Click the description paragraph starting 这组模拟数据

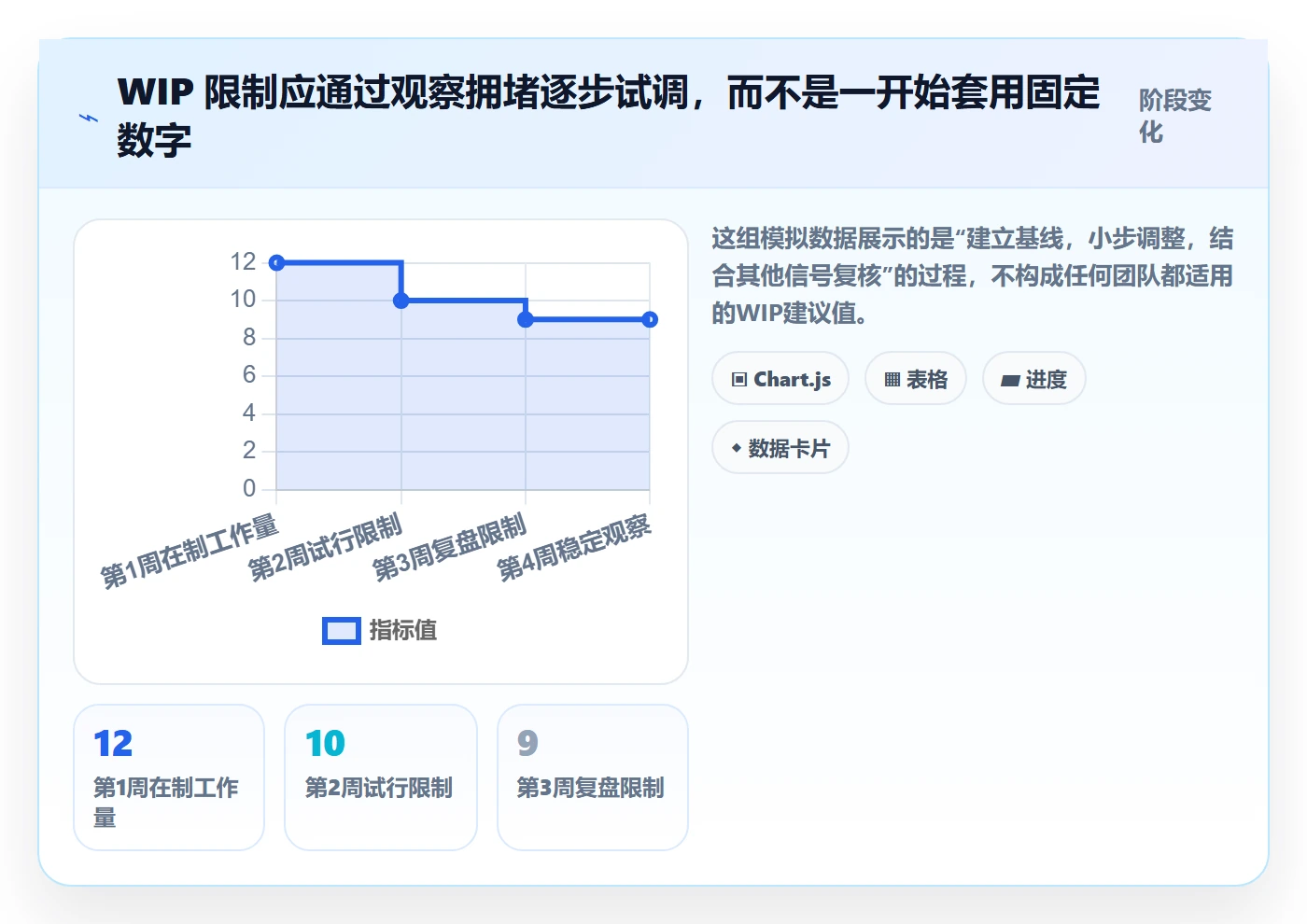click(972, 275)
